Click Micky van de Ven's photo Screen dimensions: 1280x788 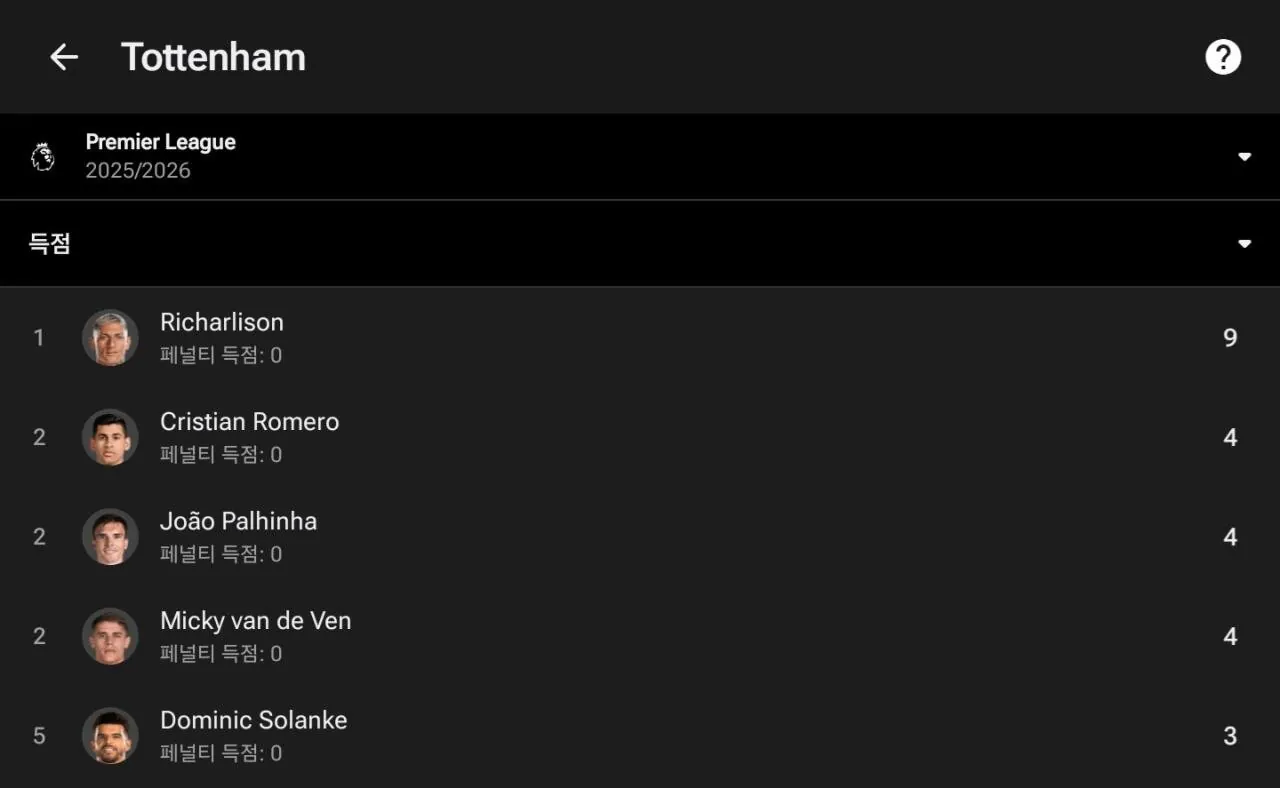tap(110, 636)
